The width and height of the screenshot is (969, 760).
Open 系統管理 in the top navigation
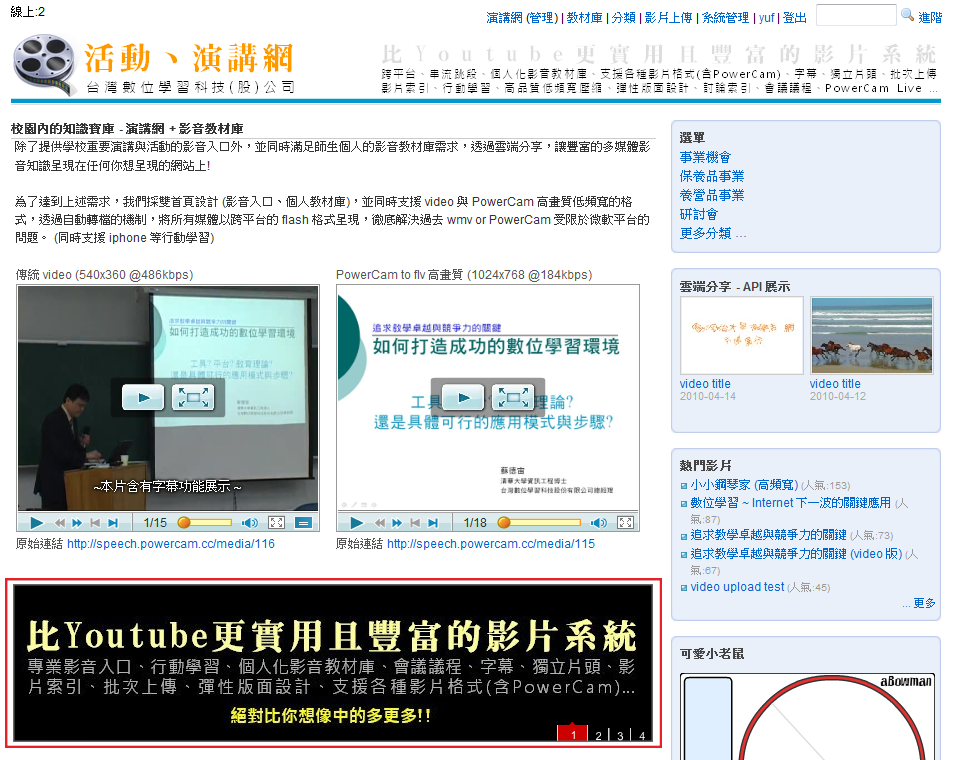[725, 18]
